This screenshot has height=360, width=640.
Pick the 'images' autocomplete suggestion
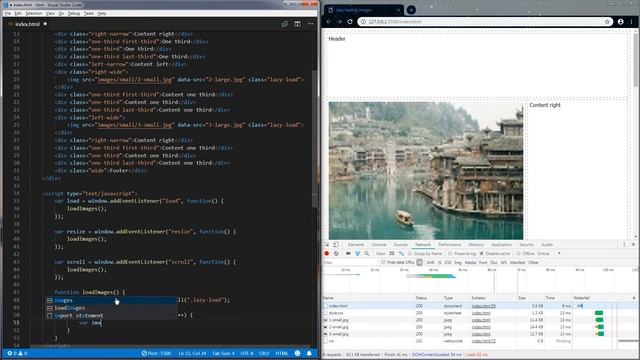click(111, 300)
